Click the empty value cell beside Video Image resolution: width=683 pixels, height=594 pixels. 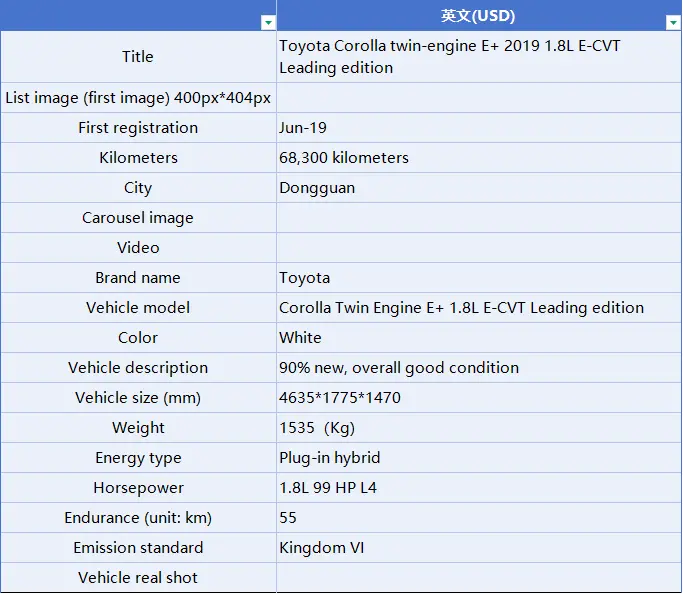click(x=479, y=248)
